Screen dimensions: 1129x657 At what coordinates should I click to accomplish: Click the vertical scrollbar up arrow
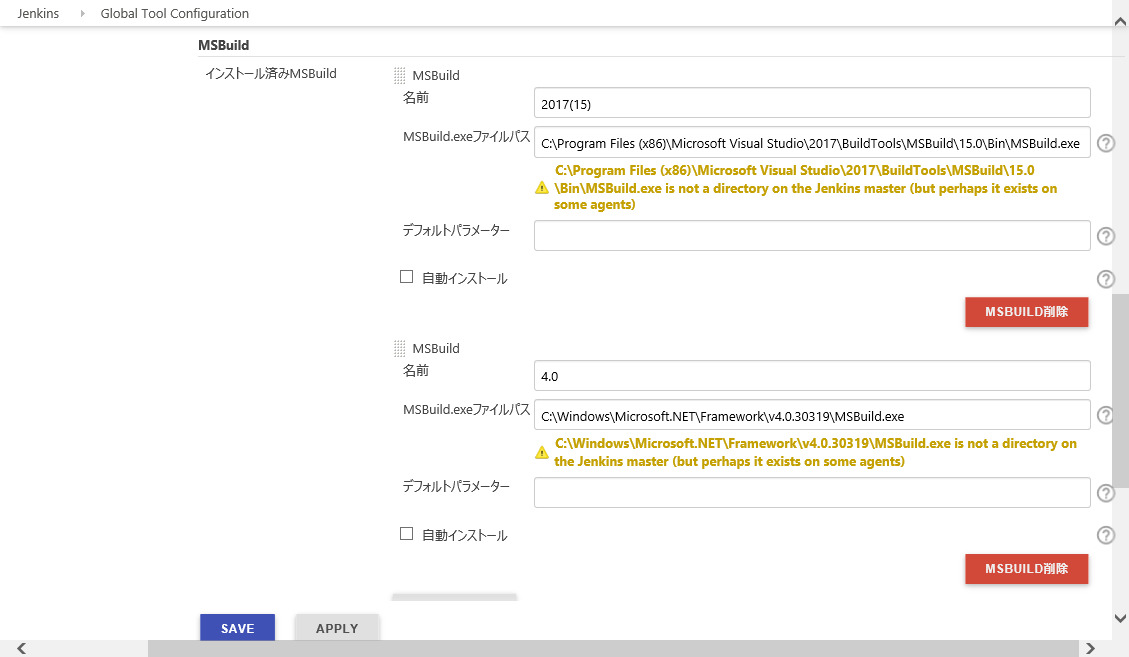(x=1120, y=21)
